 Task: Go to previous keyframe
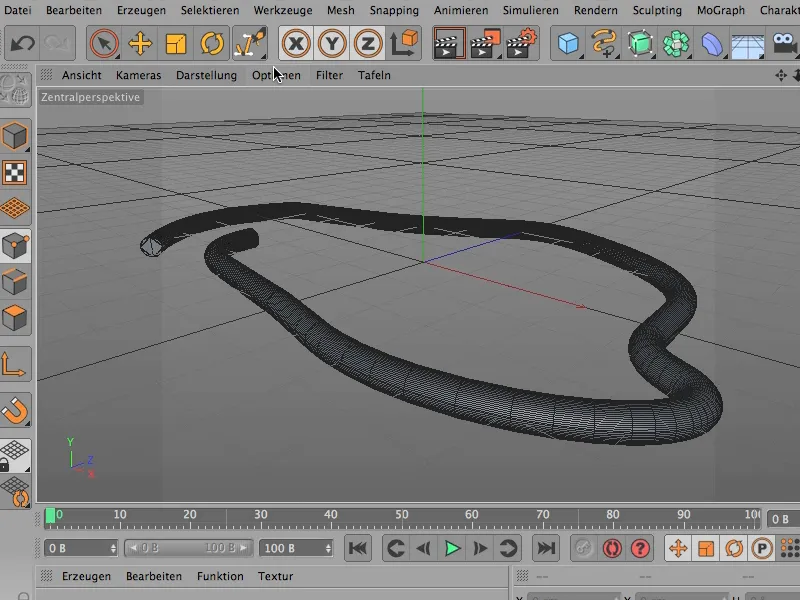(x=396, y=548)
